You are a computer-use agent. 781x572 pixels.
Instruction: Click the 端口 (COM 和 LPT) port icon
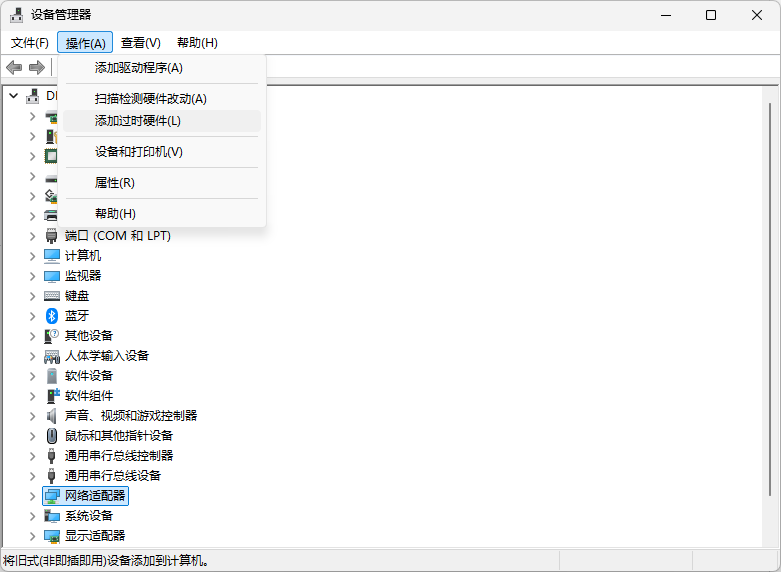(51, 236)
